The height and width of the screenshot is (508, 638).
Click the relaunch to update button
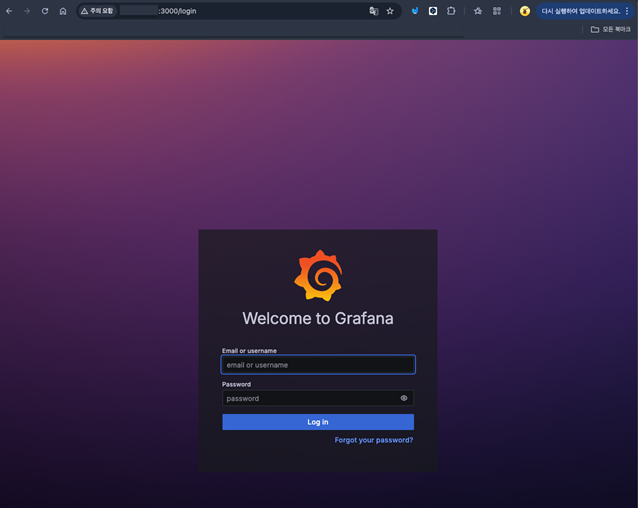[581, 11]
